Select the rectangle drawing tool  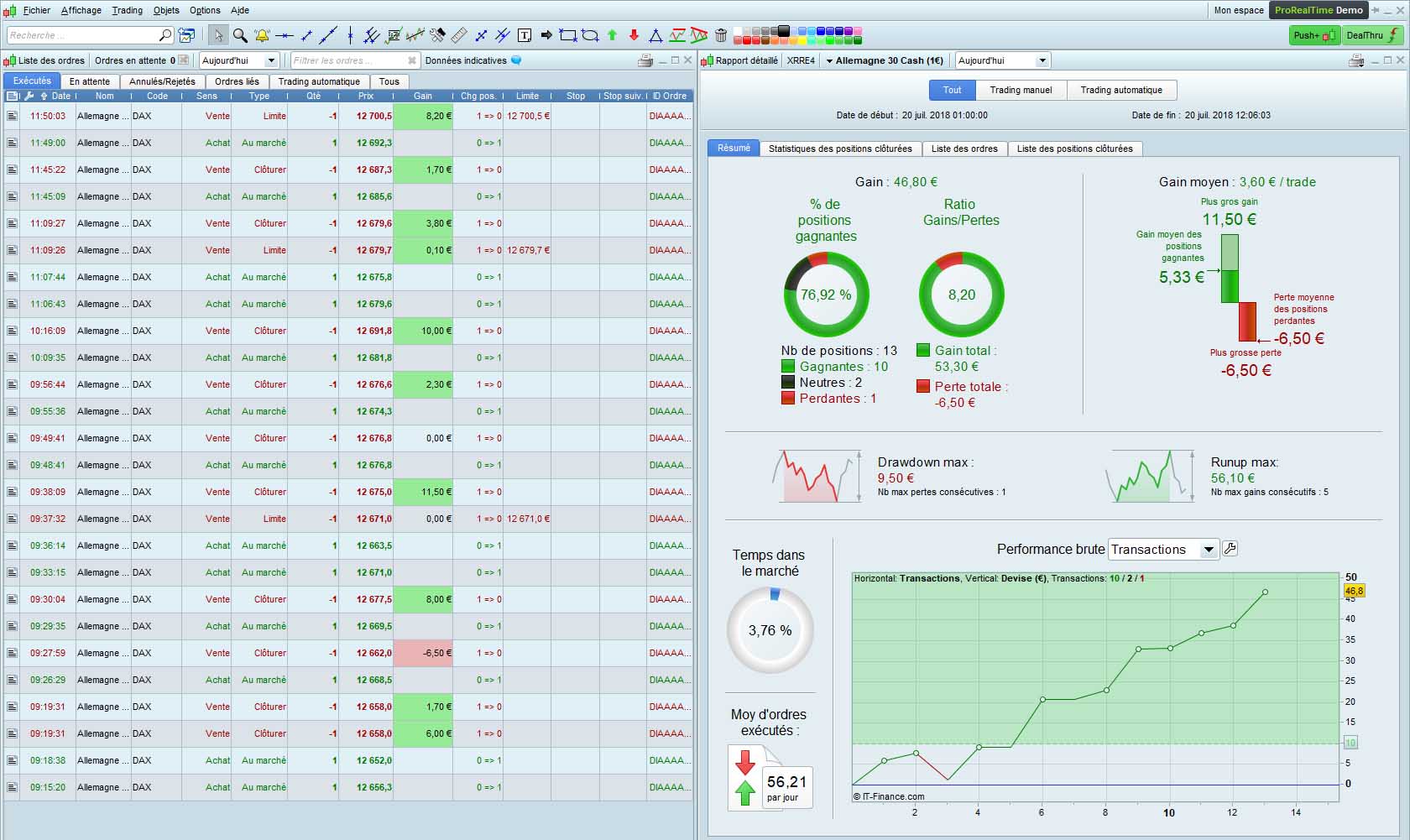[568, 35]
